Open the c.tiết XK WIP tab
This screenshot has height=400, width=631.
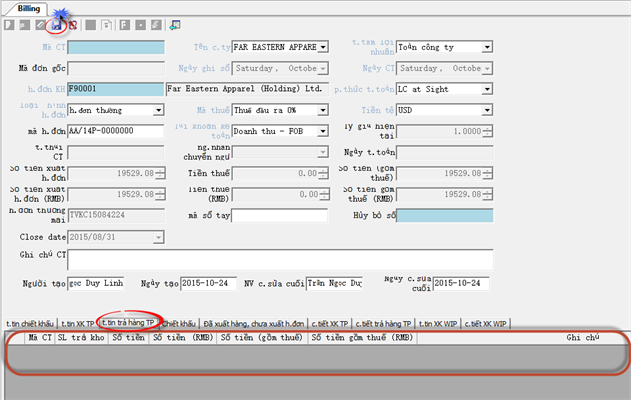coord(486,324)
